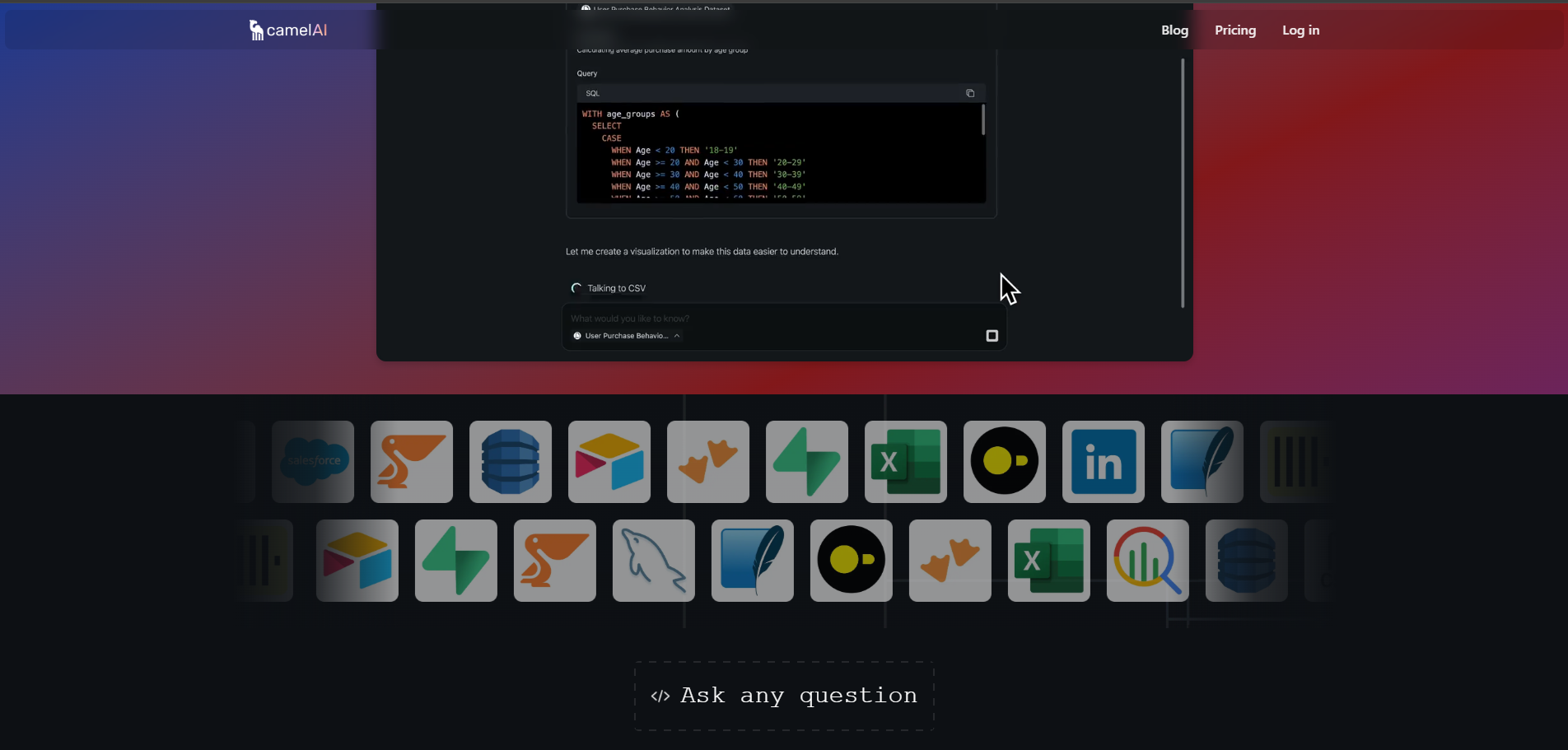The width and height of the screenshot is (1568, 750).
Task: Click the green Supabase bolt icon, upper row
Action: tap(807, 462)
